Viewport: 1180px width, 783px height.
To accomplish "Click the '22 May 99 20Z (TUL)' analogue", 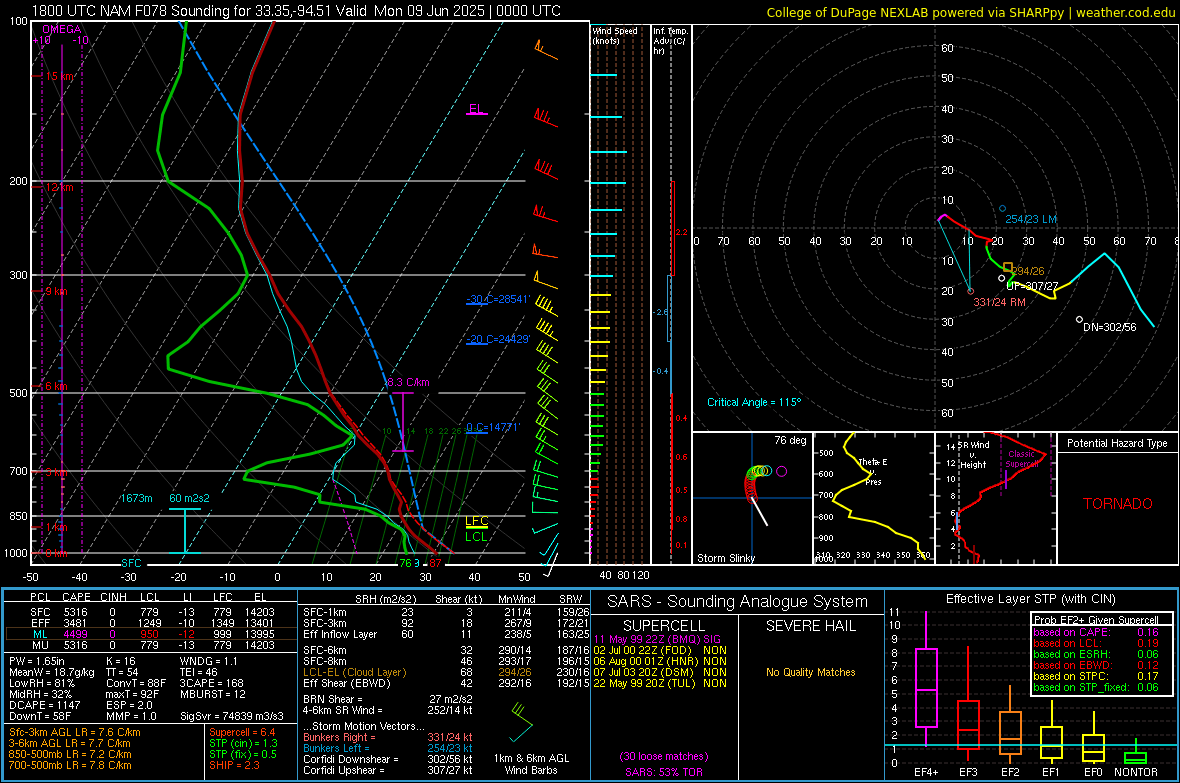I will [660, 684].
